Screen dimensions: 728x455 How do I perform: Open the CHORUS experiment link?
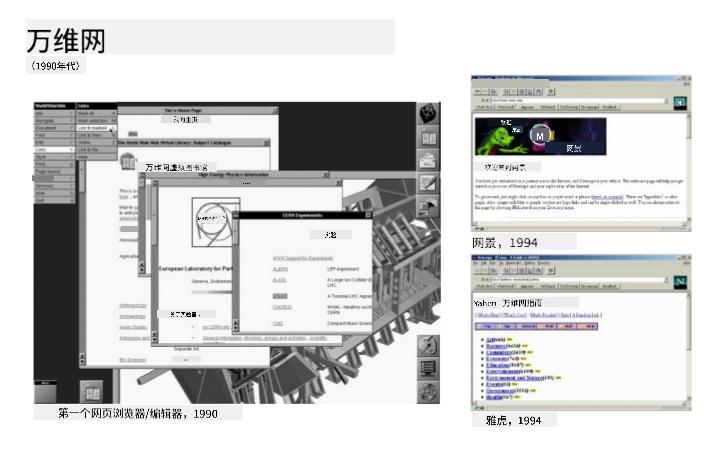point(283,309)
